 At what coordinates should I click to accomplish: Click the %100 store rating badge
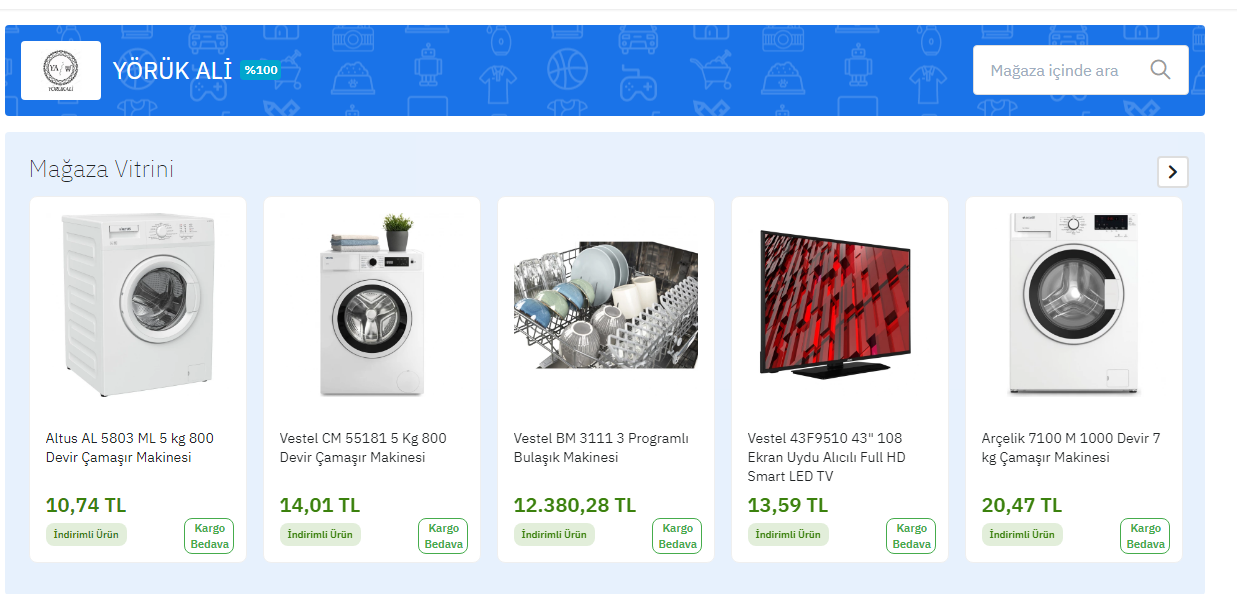pos(261,70)
